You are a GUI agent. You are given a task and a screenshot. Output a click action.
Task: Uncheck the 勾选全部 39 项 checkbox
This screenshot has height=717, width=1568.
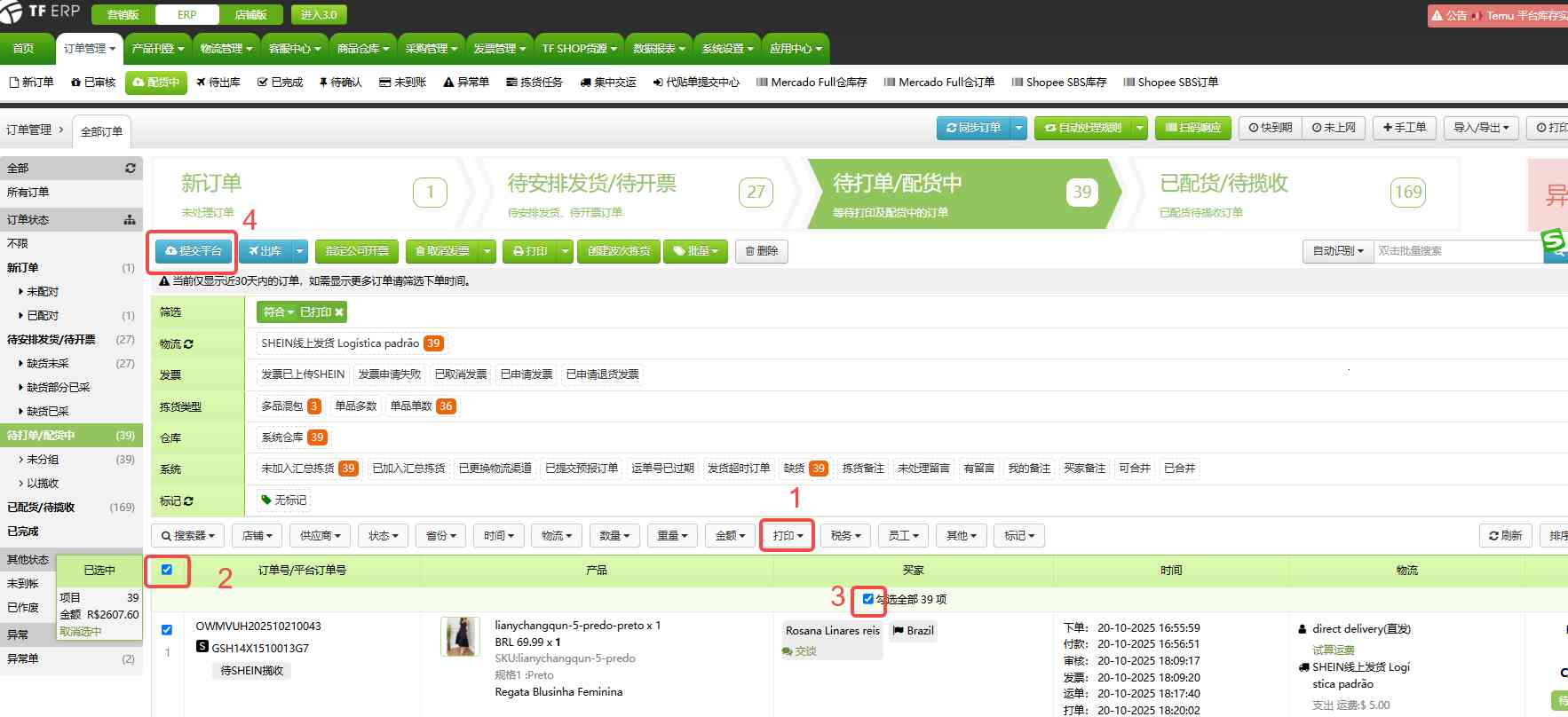tap(868, 599)
